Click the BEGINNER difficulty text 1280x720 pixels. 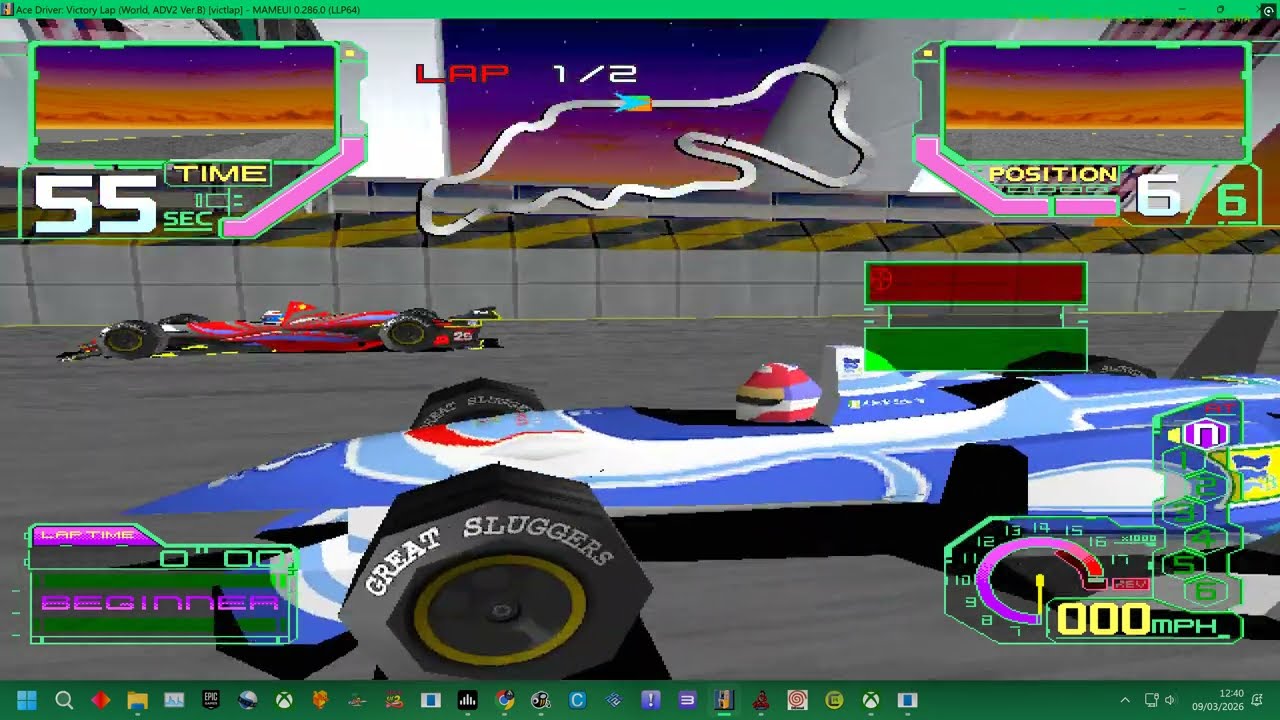[160, 603]
